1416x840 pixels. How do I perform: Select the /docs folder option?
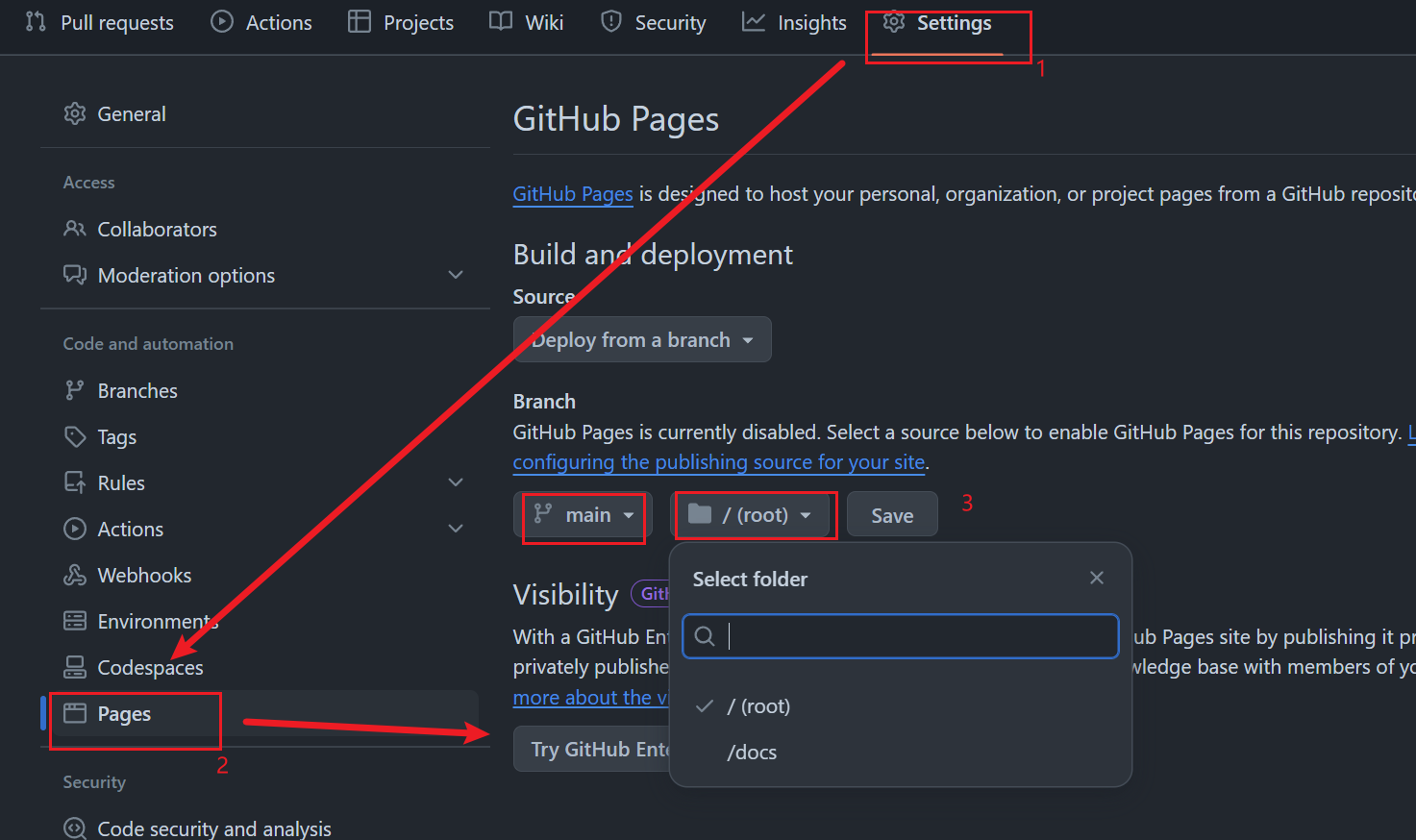(901, 752)
